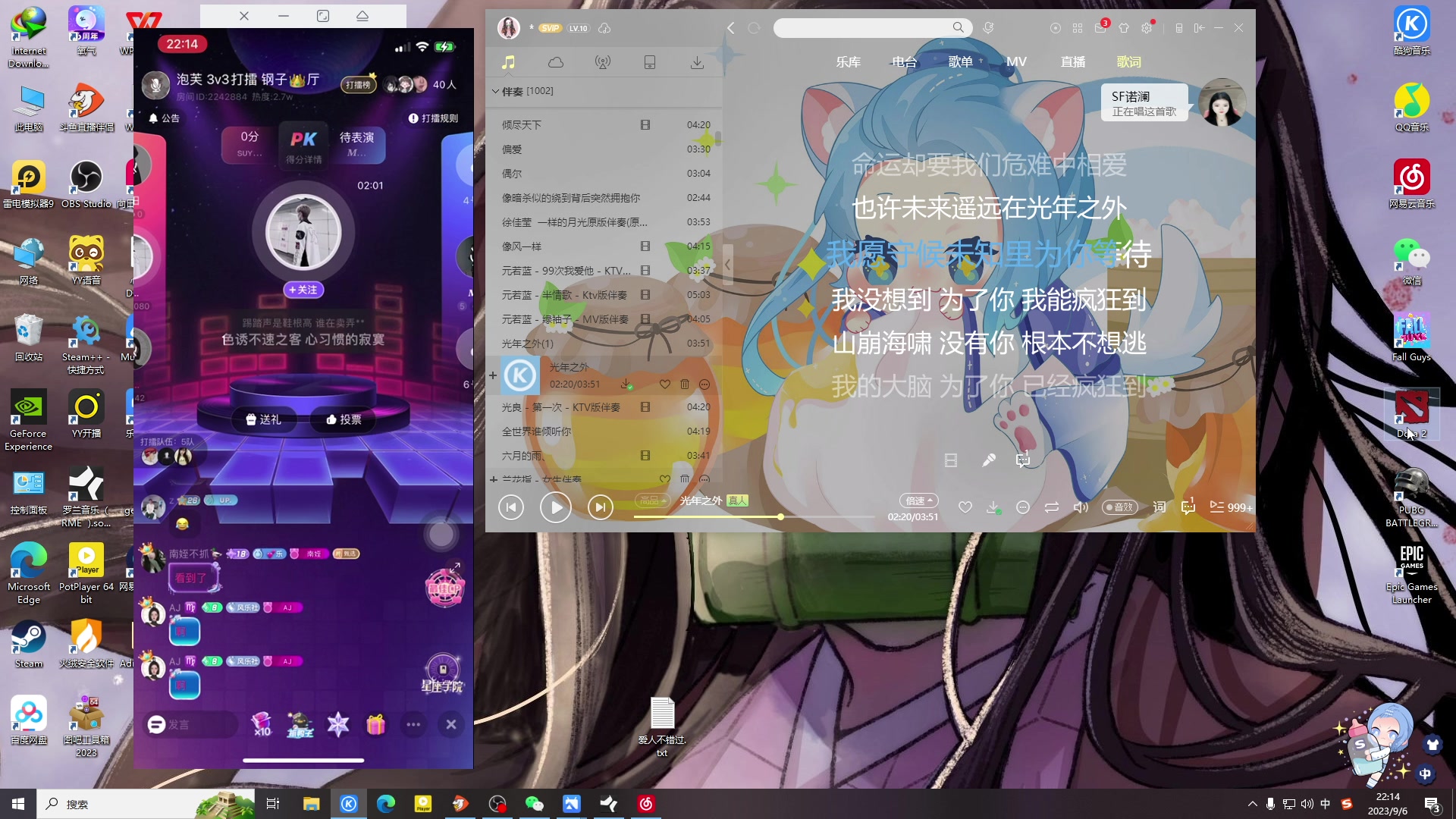This screenshot has height=819, width=1456.
Task: Open the 高品 audio quality dropdown
Action: click(x=653, y=500)
